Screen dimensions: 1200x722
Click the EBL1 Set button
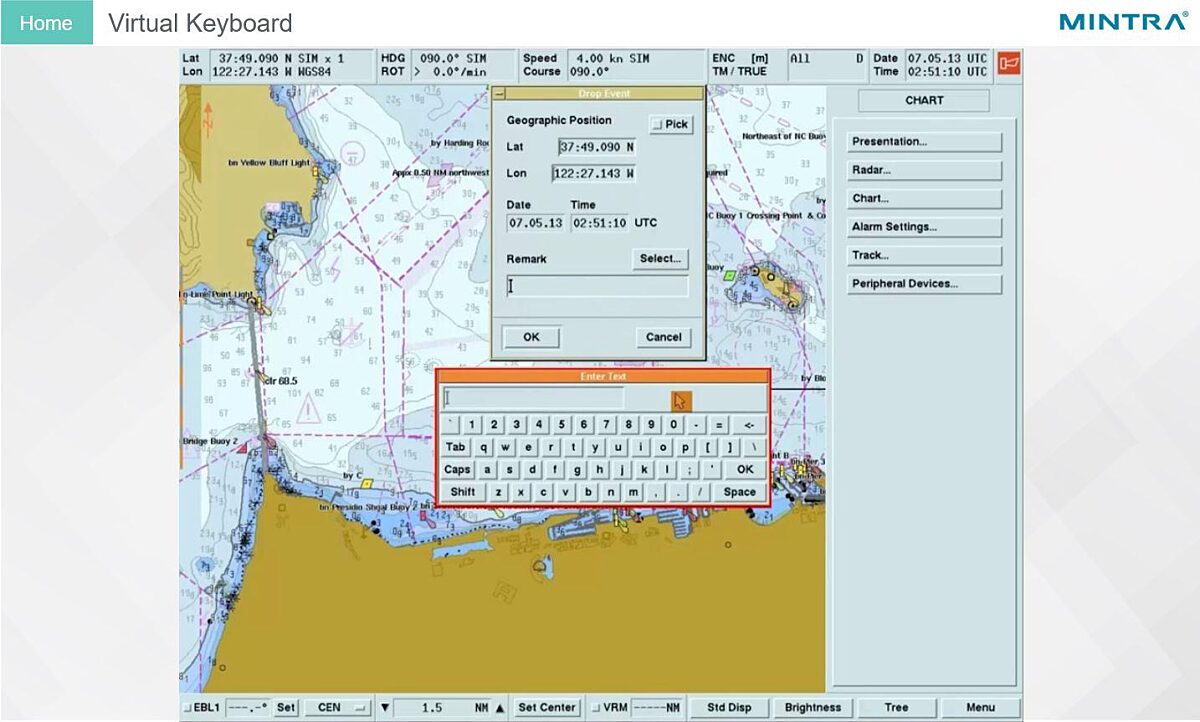pos(286,707)
